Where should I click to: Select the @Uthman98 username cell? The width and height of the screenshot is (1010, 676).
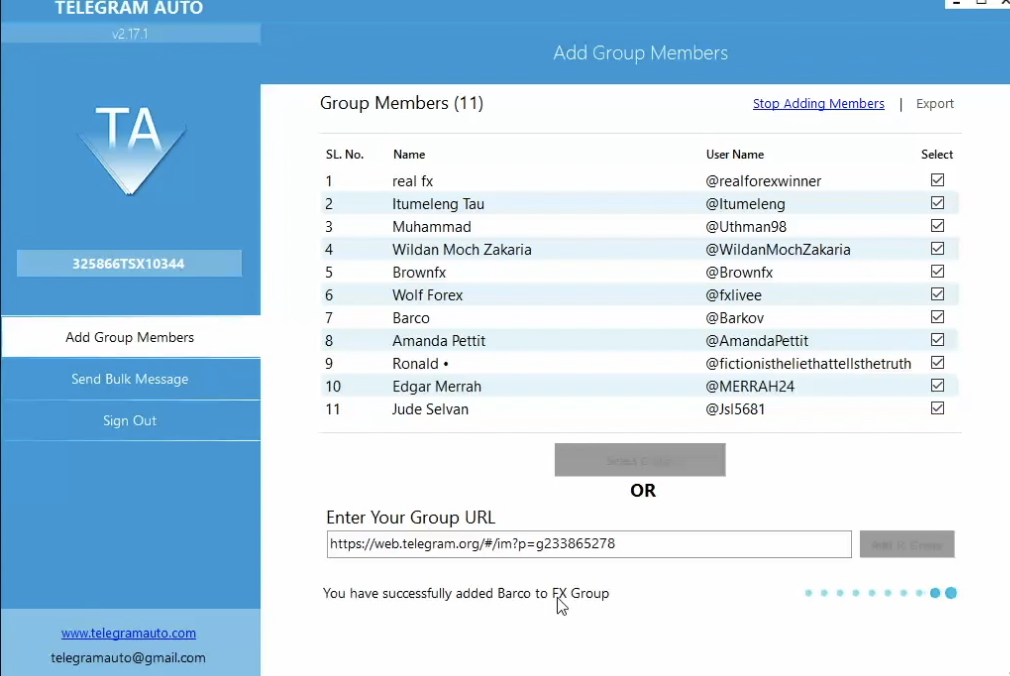tap(746, 227)
